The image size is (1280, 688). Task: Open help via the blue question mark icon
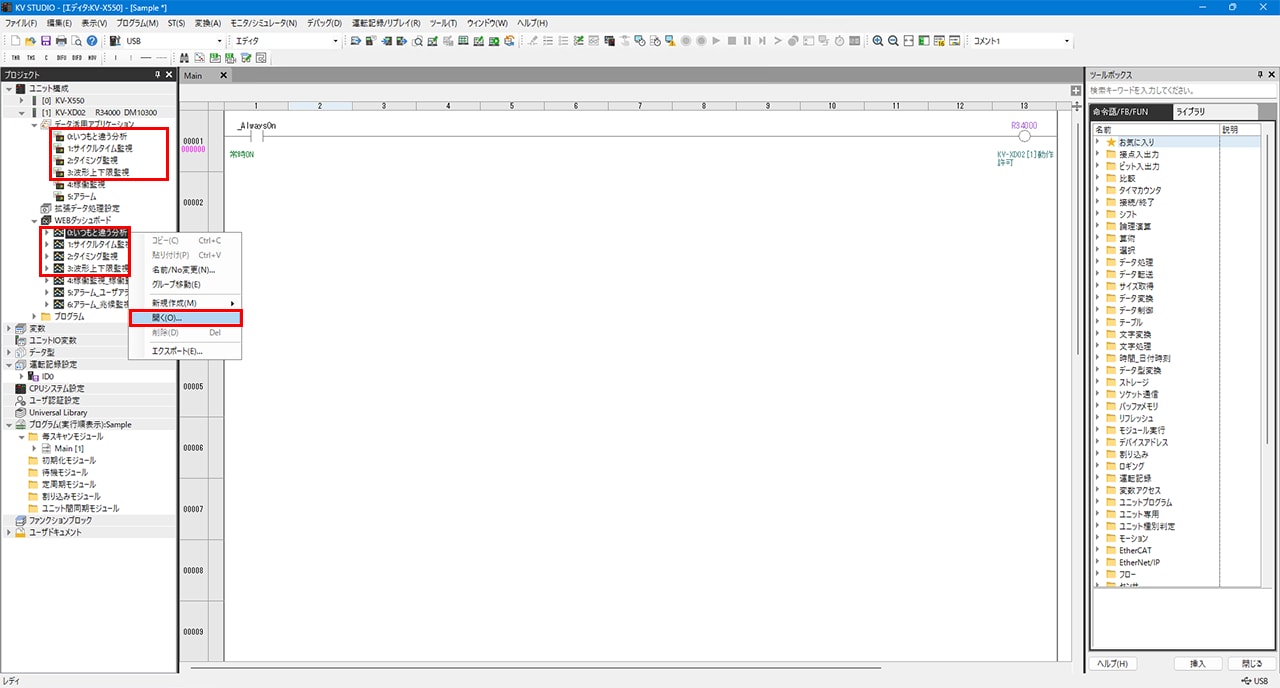(92, 41)
